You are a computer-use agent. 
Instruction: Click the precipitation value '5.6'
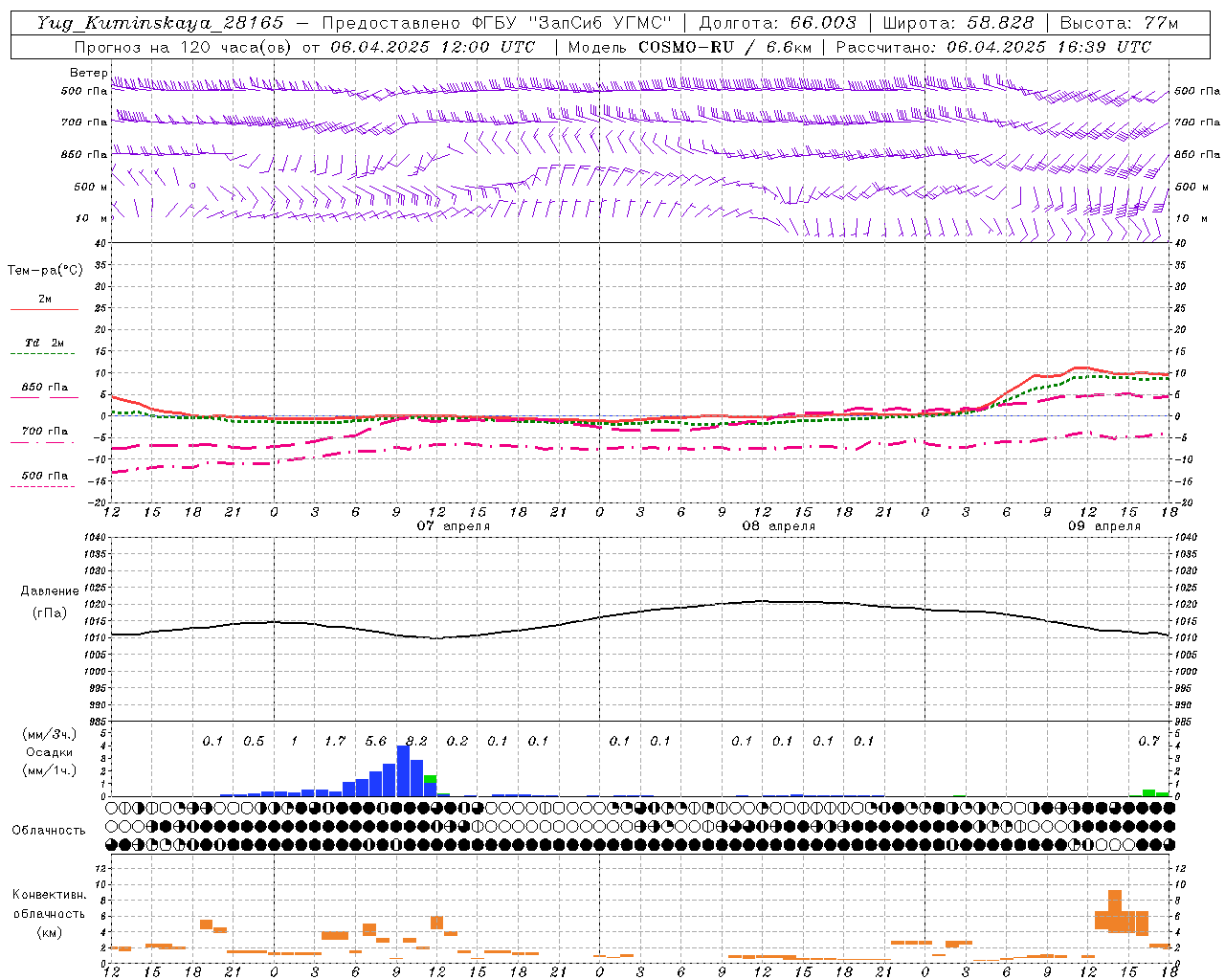[376, 741]
